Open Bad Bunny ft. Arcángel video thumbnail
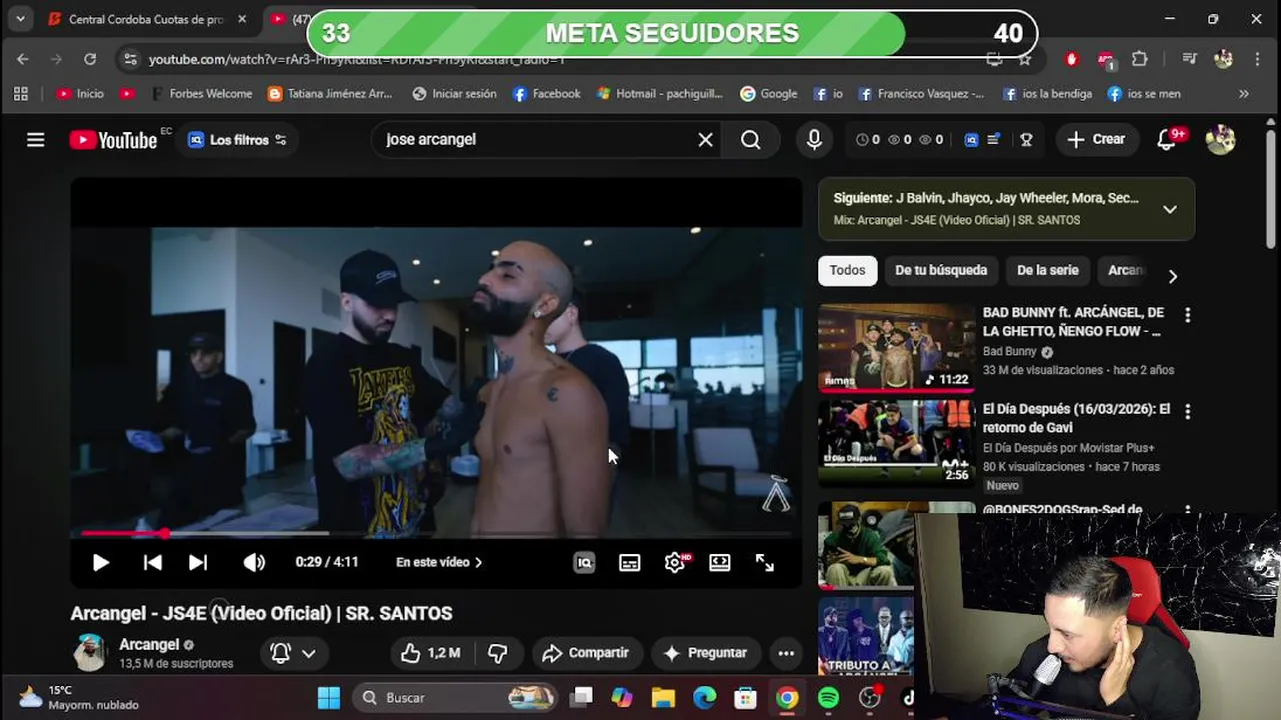1281x720 pixels. point(896,348)
